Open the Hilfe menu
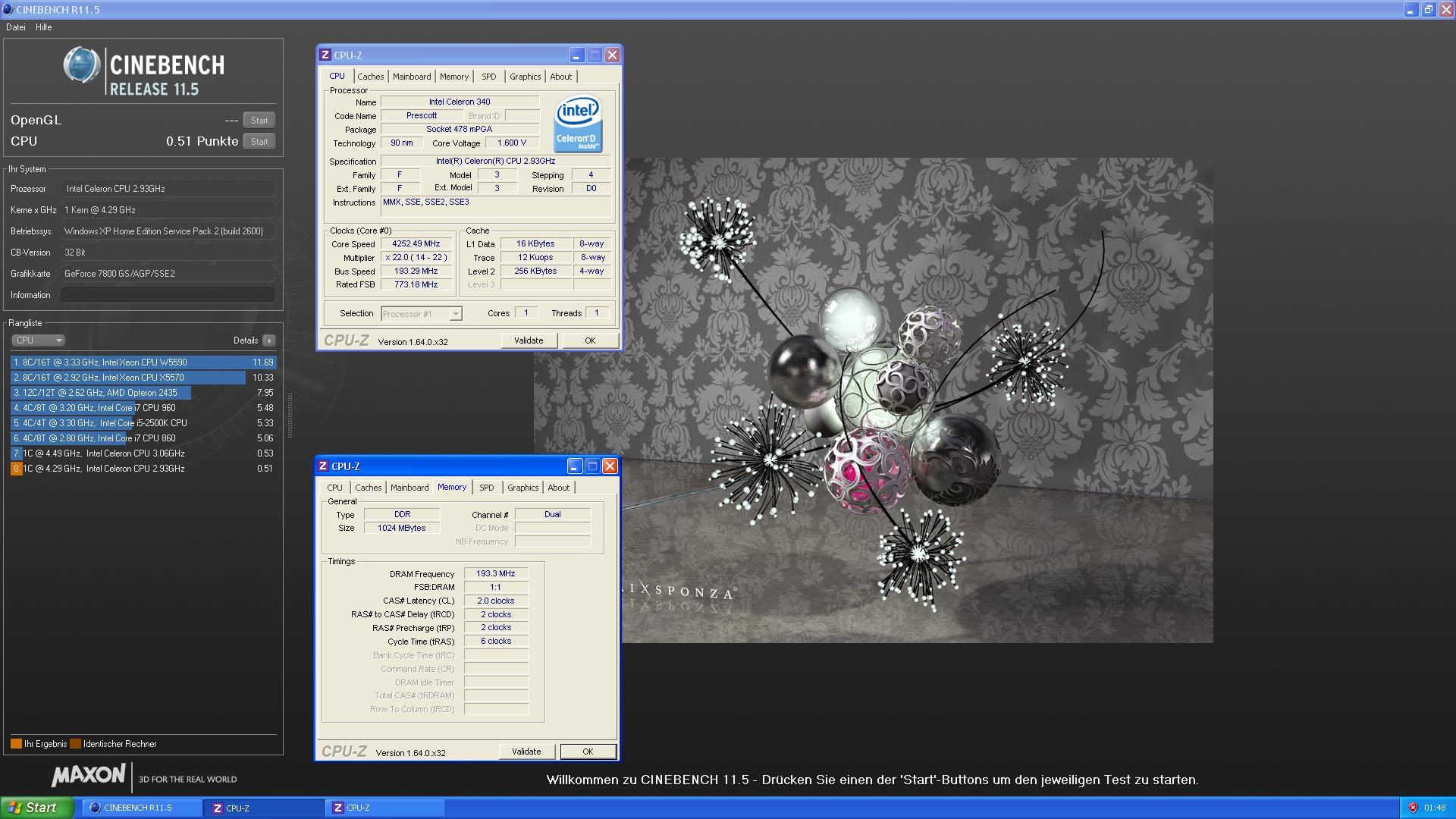The width and height of the screenshot is (1456, 819). pos(44,27)
